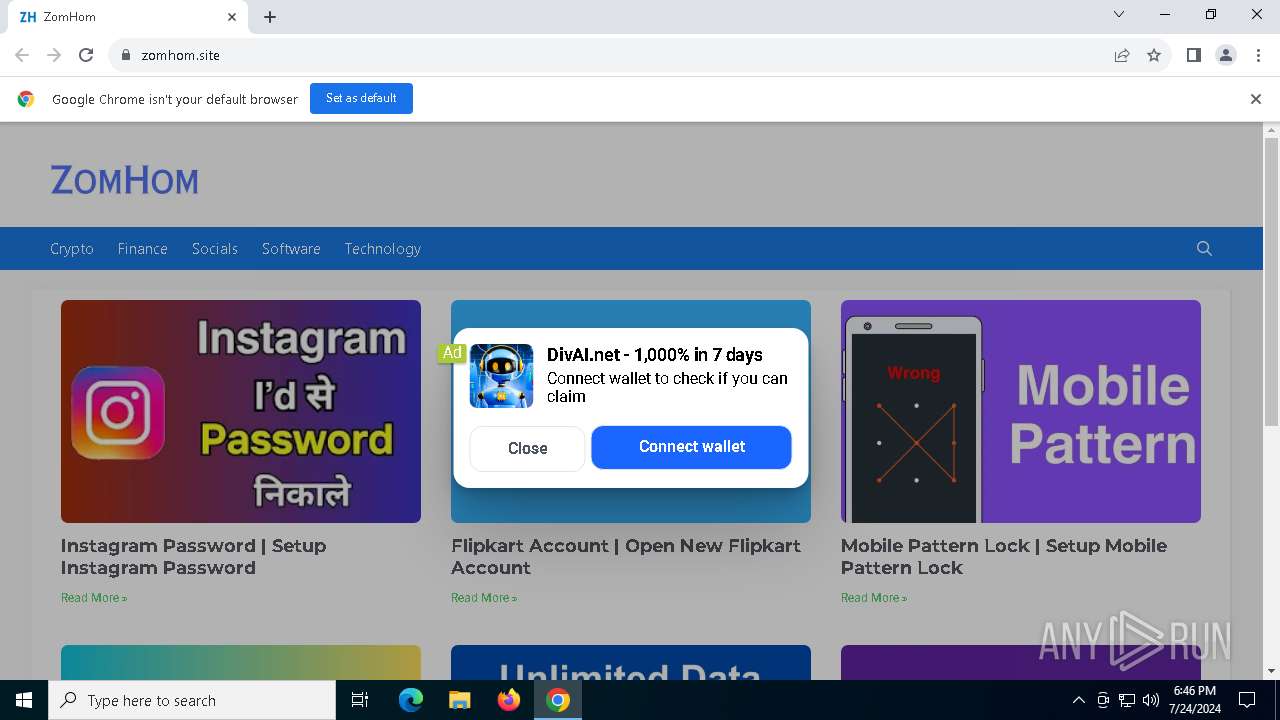1280x720 pixels.
Task: Expand the tab search chevron
Action: point(1119,14)
